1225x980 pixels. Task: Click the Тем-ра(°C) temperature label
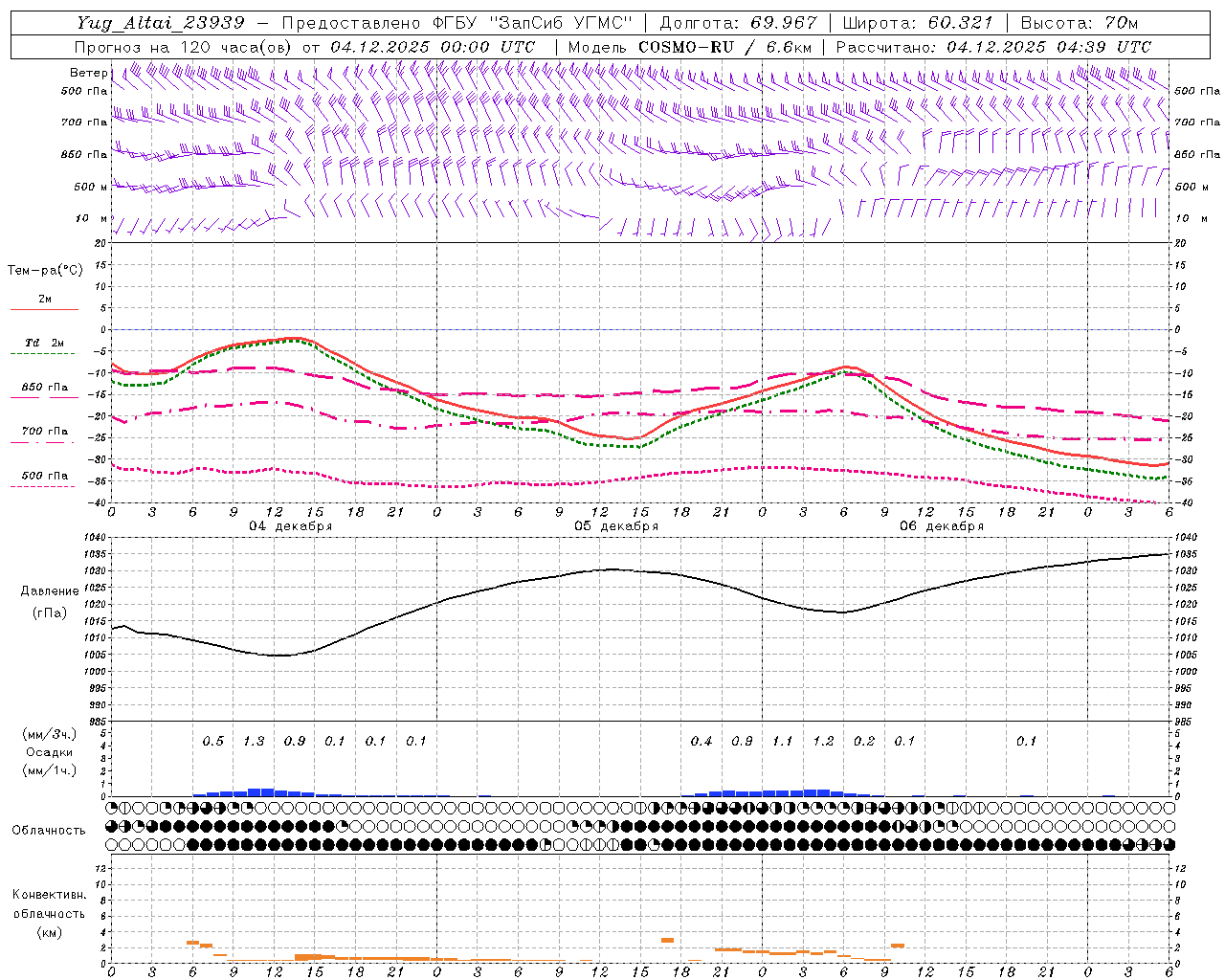tap(45, 271)
